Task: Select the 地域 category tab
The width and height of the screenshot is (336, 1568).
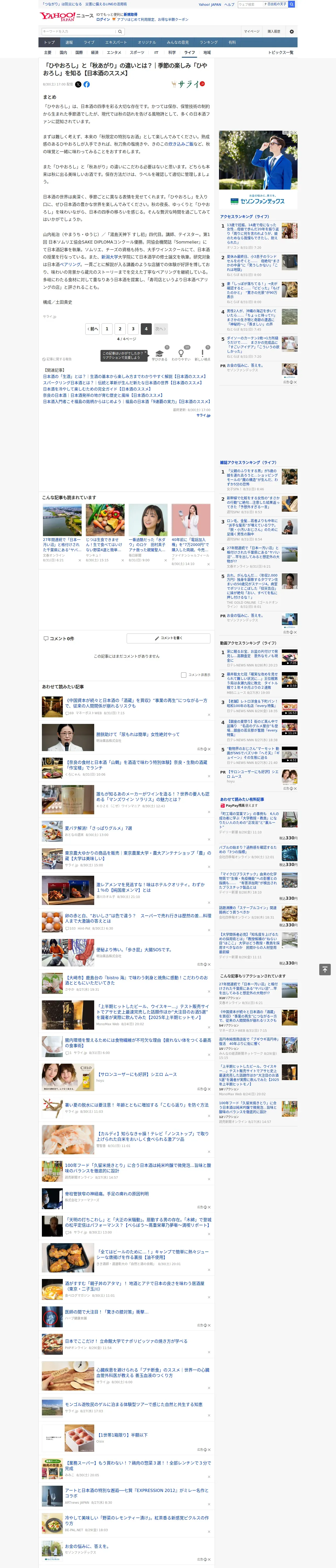Action: (x=207, y=52)
